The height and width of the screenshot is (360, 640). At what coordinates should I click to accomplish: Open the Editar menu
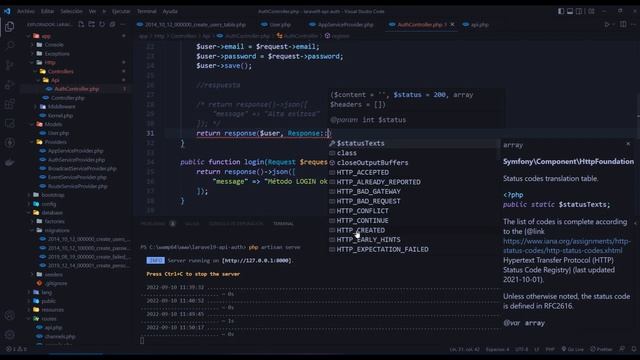47,11
